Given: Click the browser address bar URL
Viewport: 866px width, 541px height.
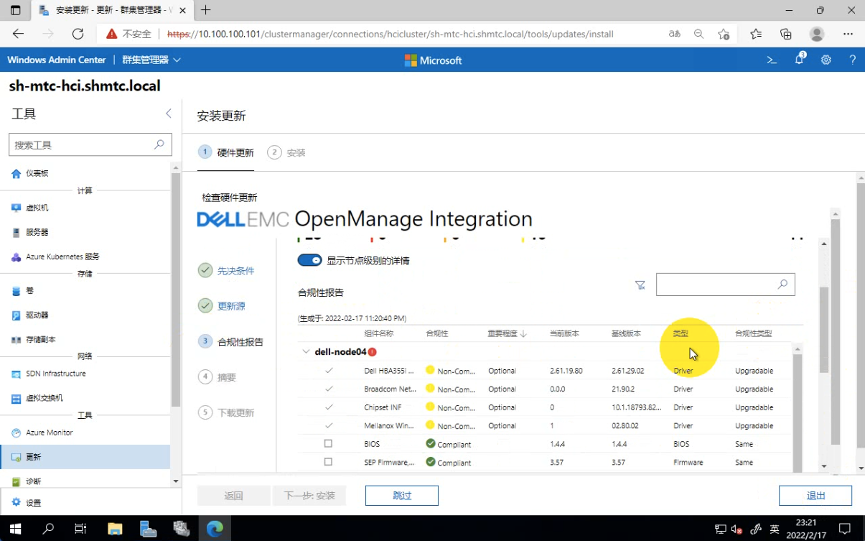Looking at the screenshot, I should 390,34.
